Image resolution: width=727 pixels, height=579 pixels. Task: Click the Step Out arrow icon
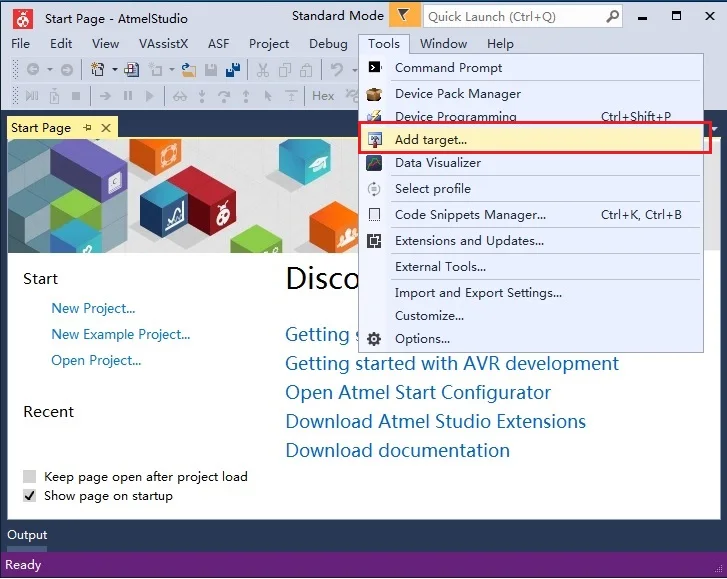tap(246, 96)
